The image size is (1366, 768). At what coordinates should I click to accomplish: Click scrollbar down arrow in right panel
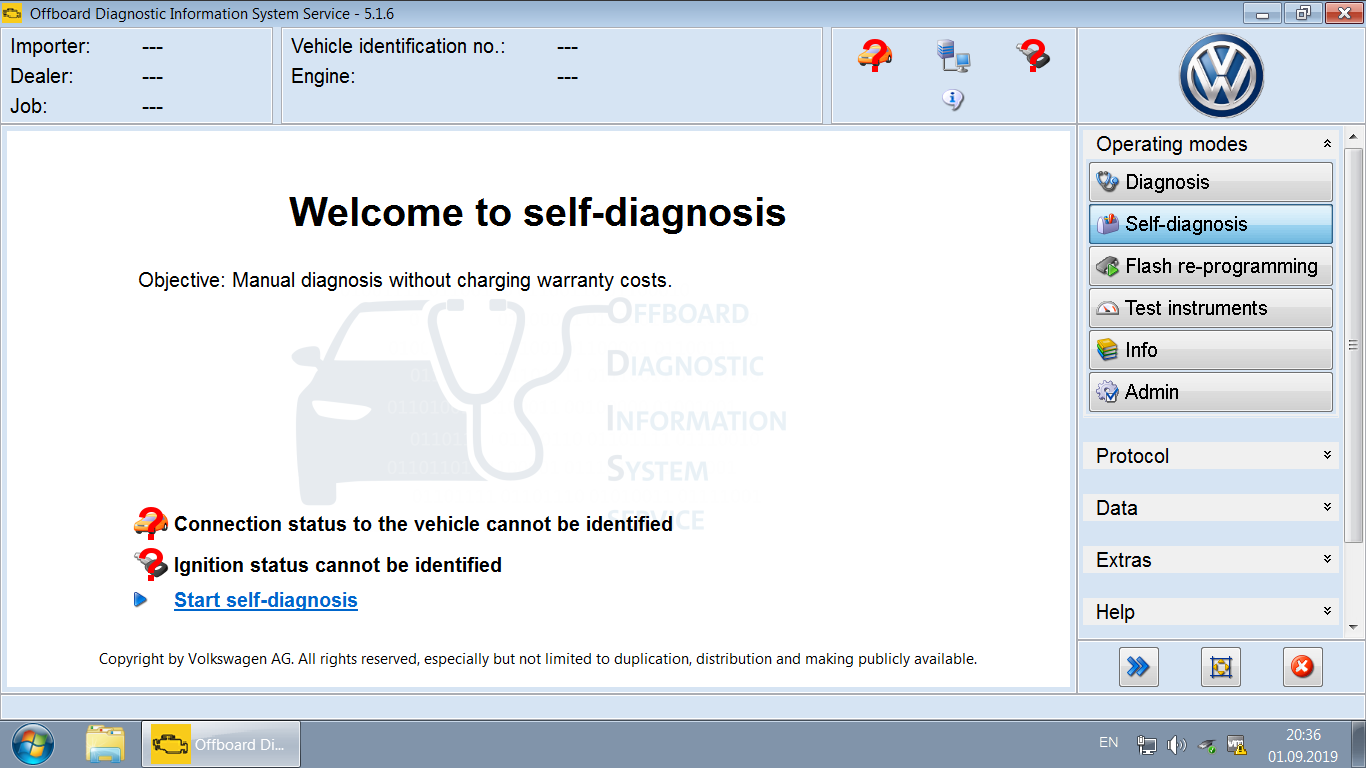(x=1353, y=627)
